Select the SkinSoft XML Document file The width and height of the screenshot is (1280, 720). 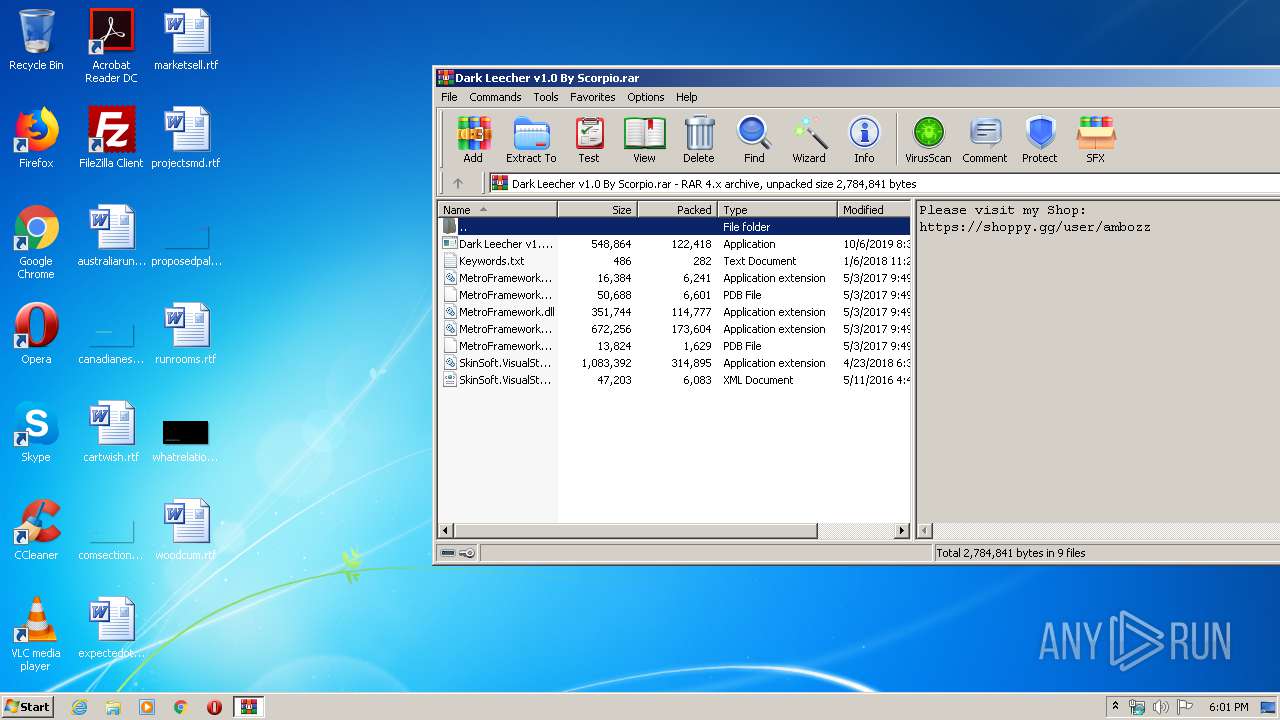point(674,380)
